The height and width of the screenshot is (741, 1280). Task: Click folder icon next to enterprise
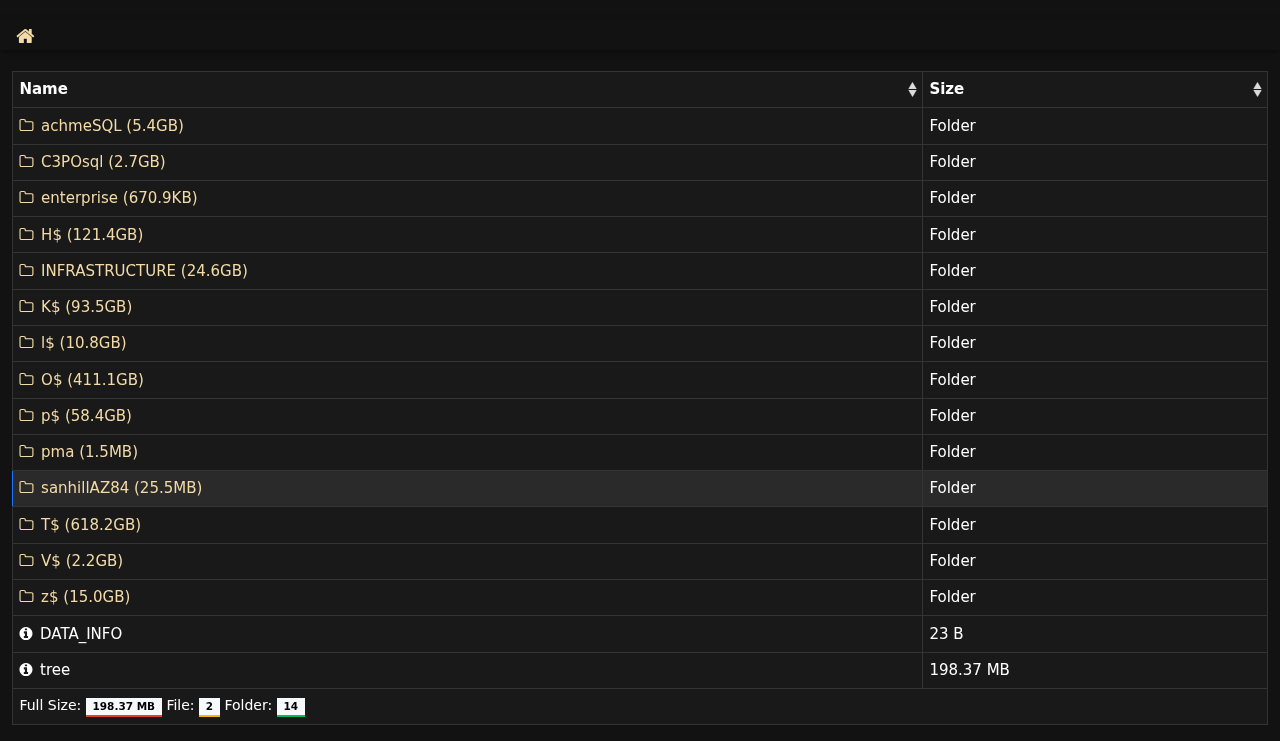click(x=27, y=198)
